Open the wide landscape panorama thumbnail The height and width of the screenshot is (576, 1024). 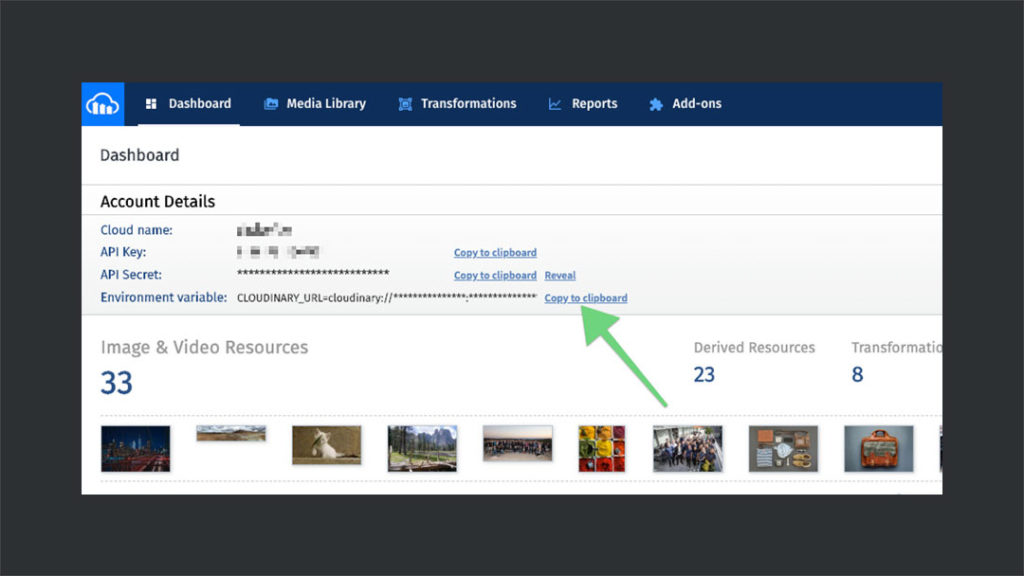pos(231,434)
